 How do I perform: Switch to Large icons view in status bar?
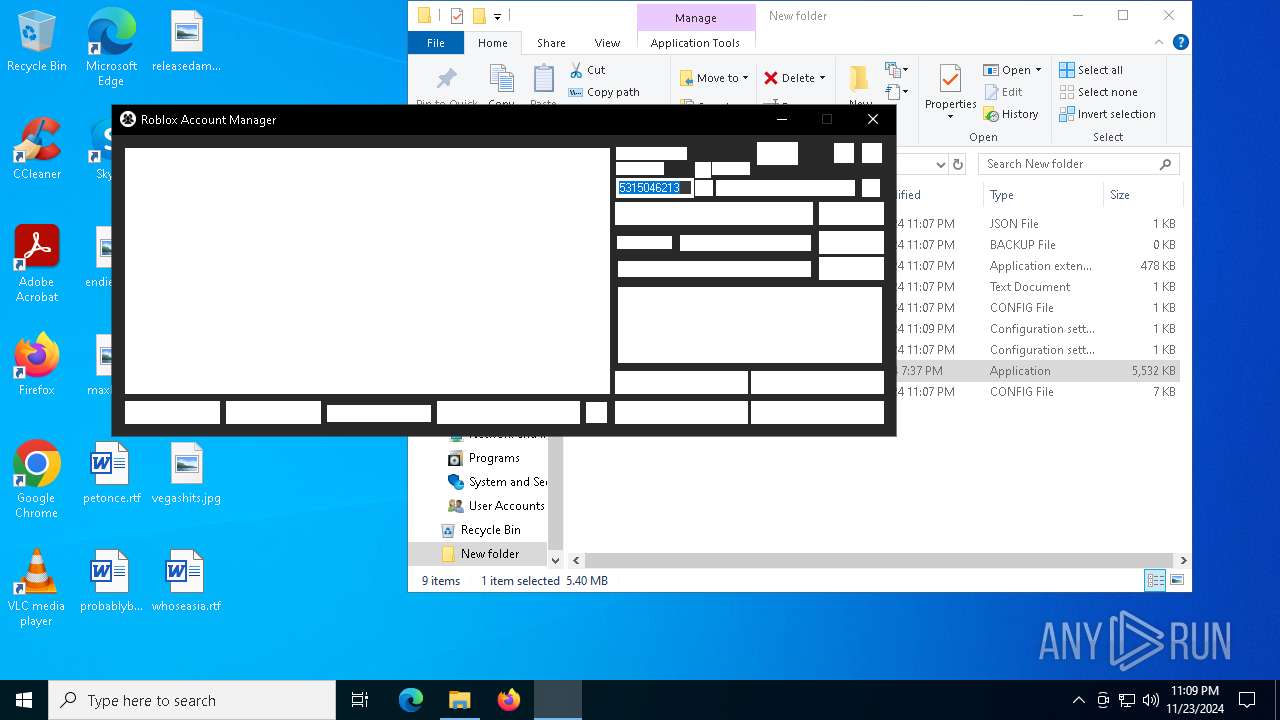tap(1177, 580)
